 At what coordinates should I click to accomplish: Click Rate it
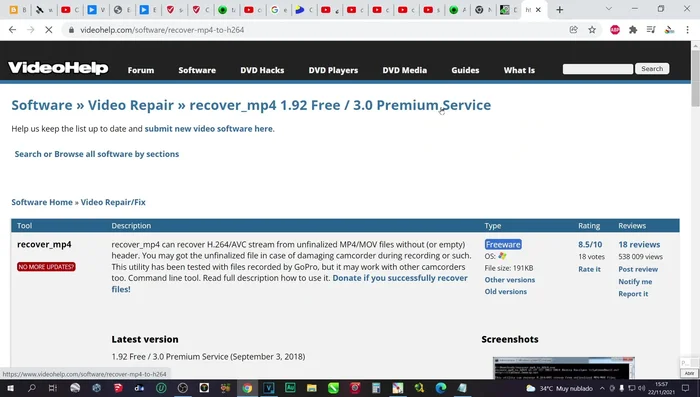(x=589, y=269)
